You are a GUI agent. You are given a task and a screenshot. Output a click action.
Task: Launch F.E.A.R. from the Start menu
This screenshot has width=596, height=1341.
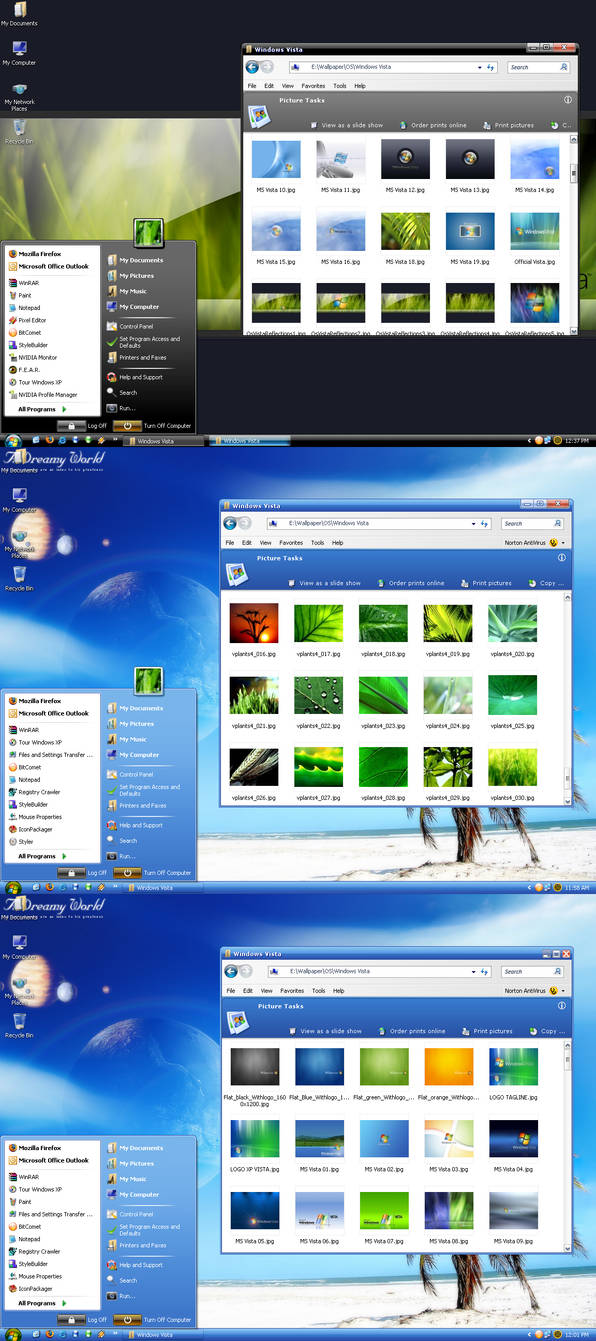24,369
